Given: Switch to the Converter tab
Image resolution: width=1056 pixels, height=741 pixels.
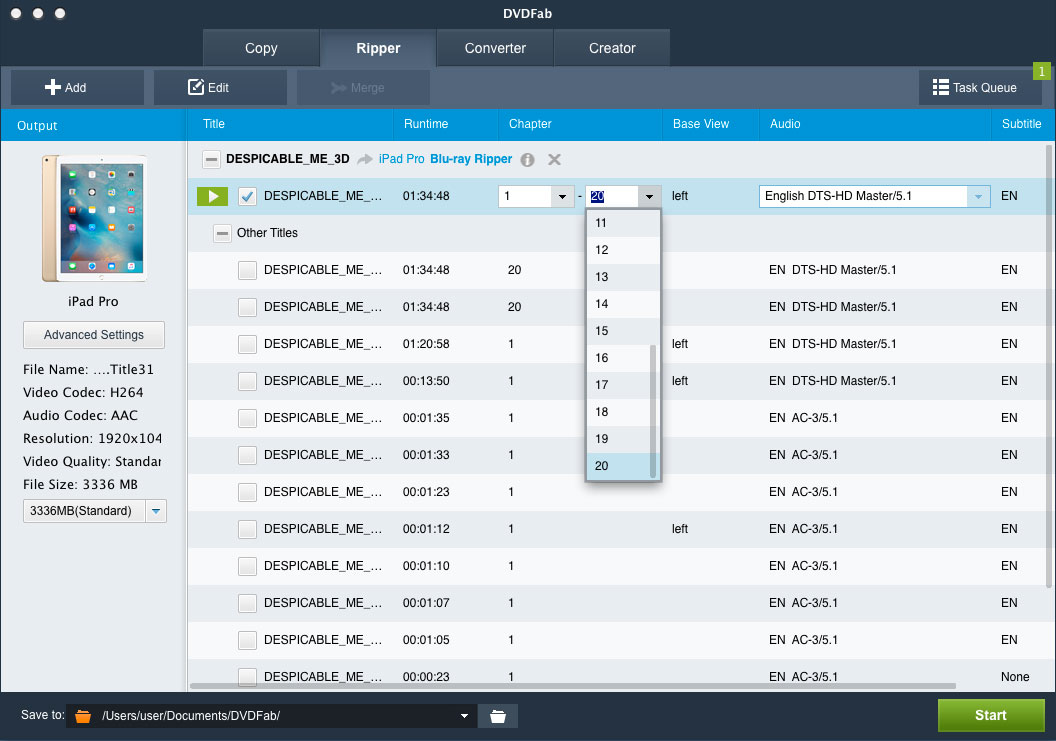Looking at the screenshot, I should coord(495,49).
